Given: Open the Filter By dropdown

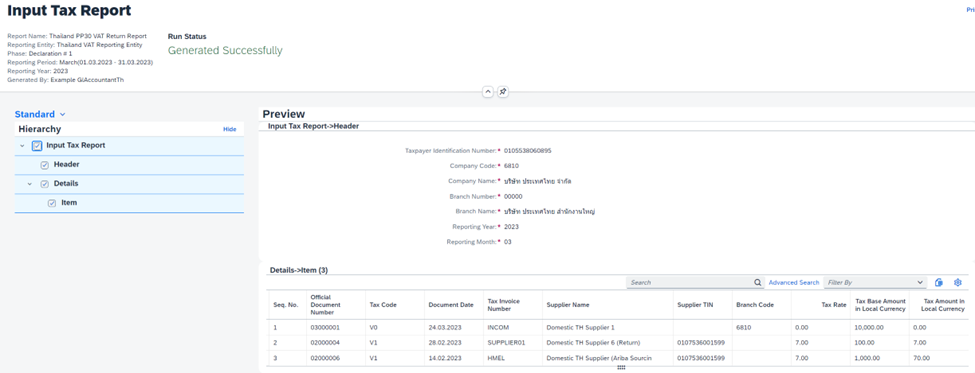Looking at the screenshot, I should [875, 282].
